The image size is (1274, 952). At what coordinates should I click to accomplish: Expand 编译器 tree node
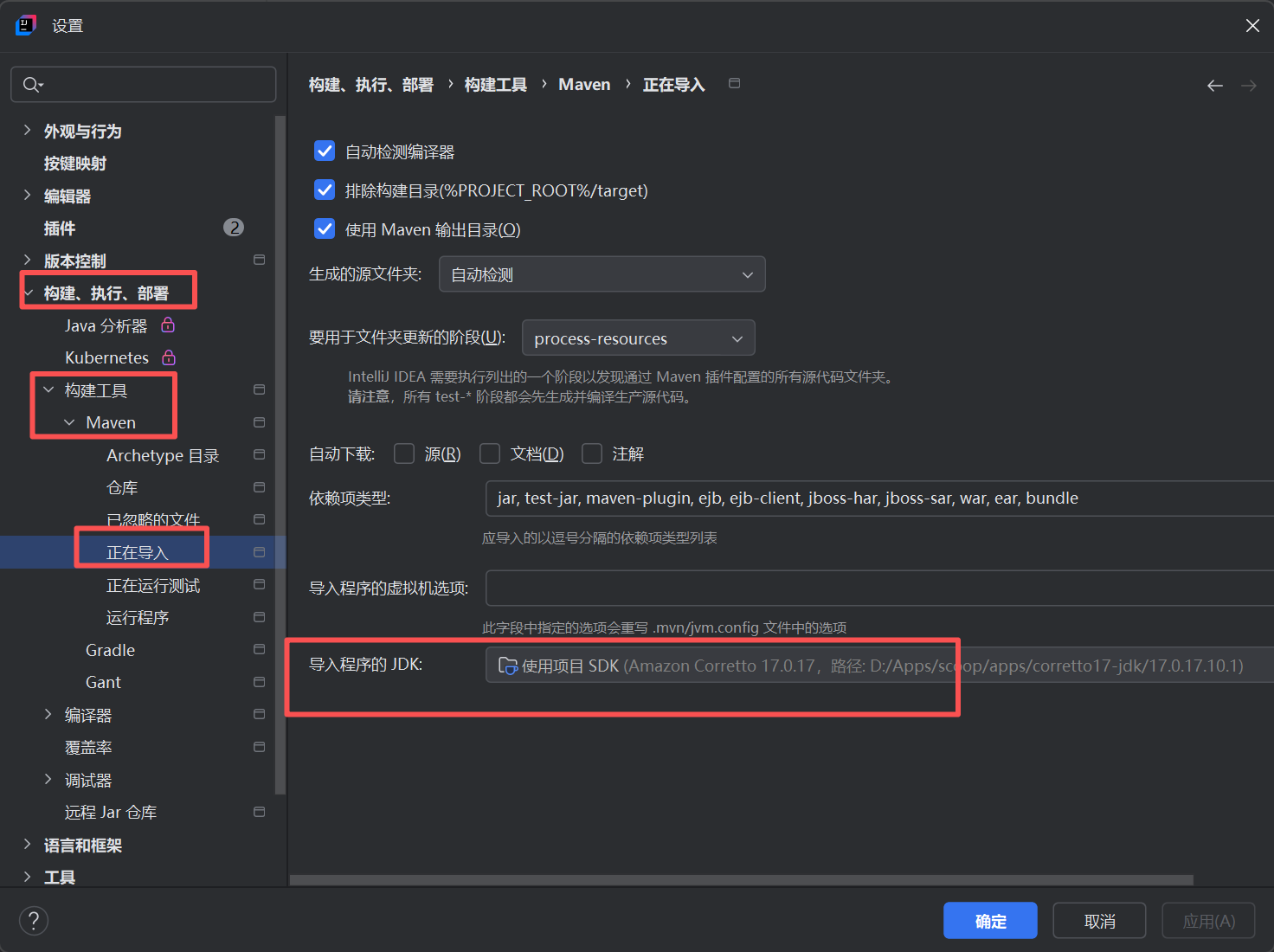[x=48, y=714]
